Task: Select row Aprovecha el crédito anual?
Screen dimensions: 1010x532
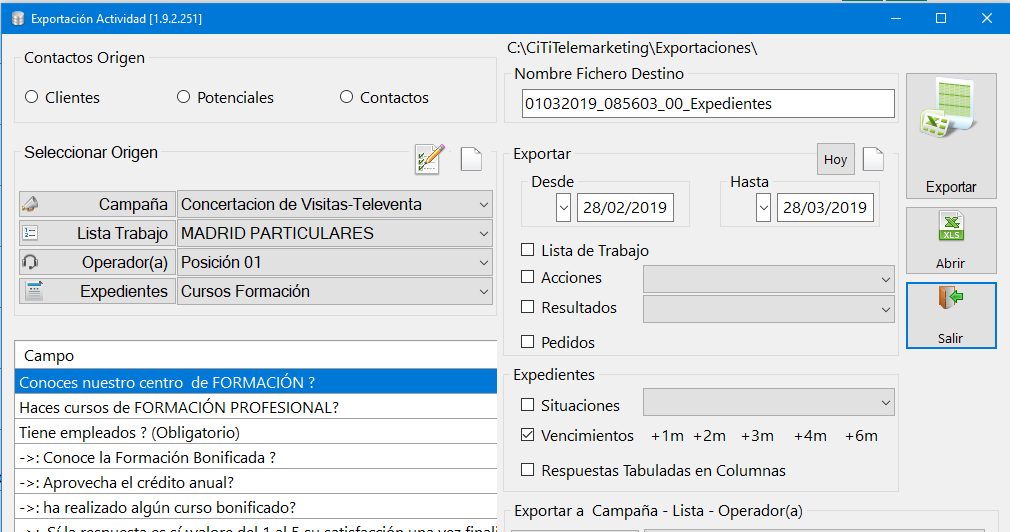Action: coord(256,482)
